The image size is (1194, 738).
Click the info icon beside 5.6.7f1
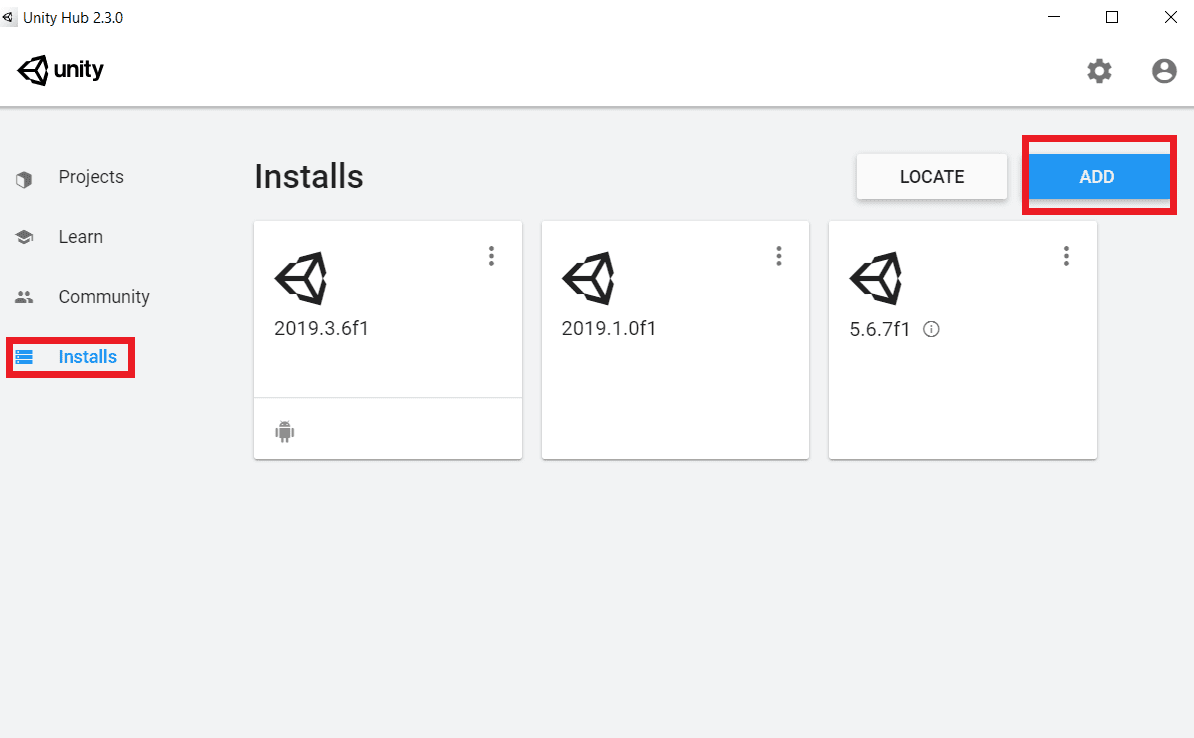pos(931,329)
